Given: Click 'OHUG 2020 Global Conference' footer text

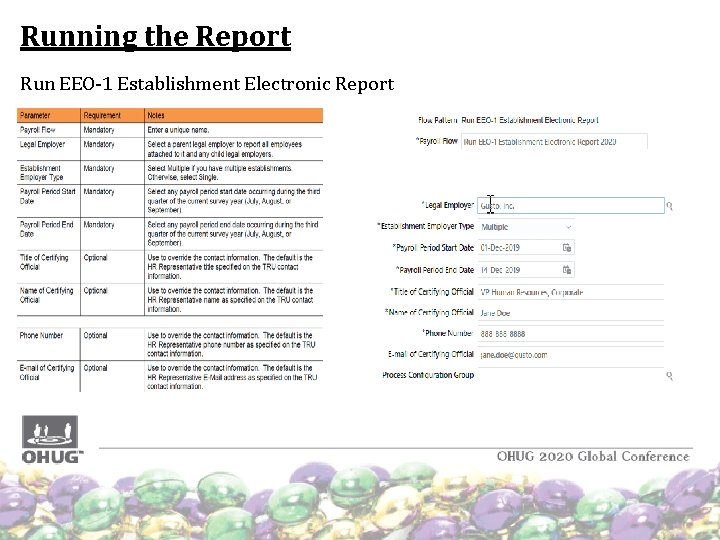Looking at the screenshot, I should tap(593, 456).
